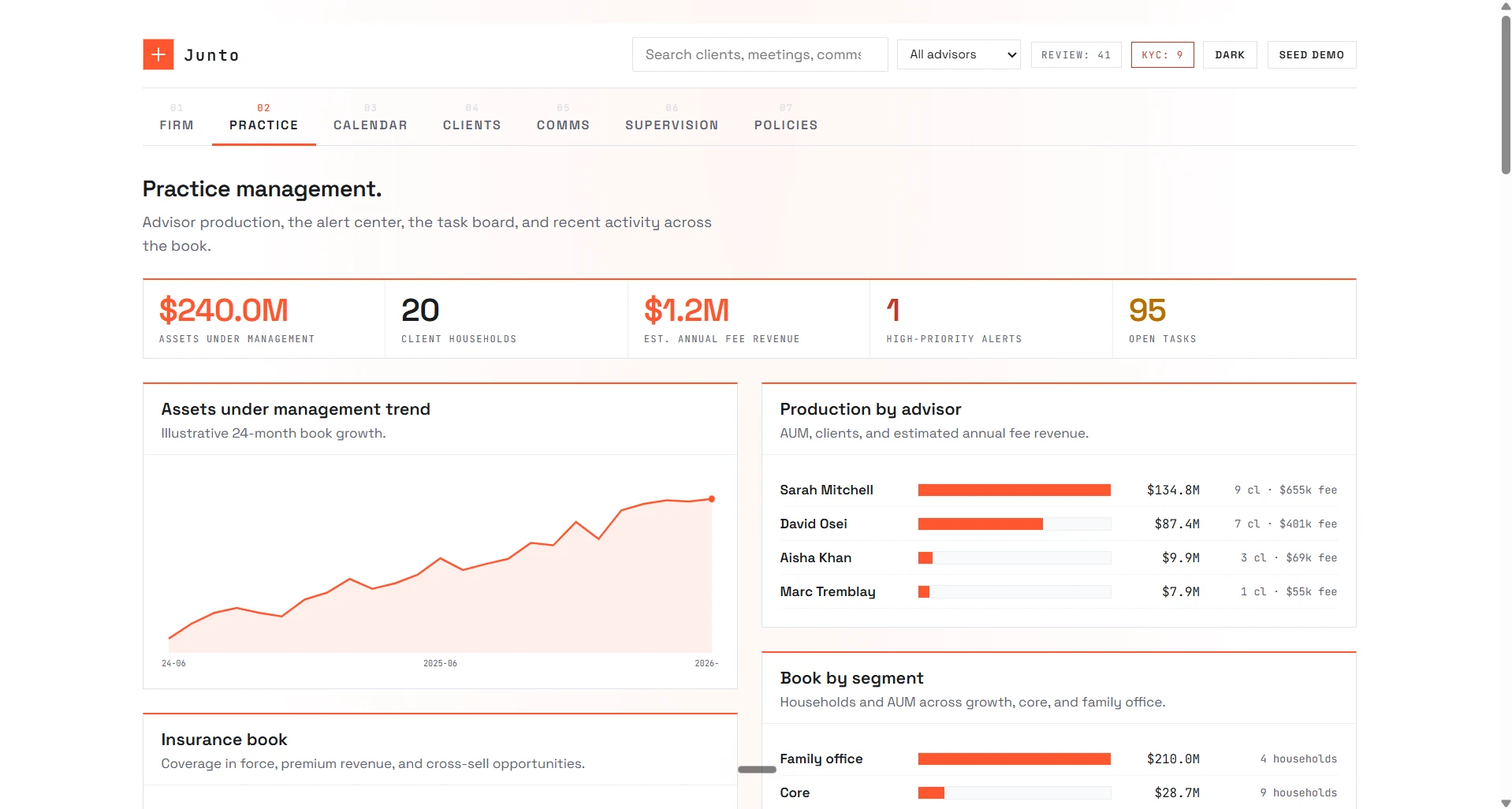Viewport: 1512px width, 809px height.
Task: Select the David Osei advisor row
Action: point(1059,524)
